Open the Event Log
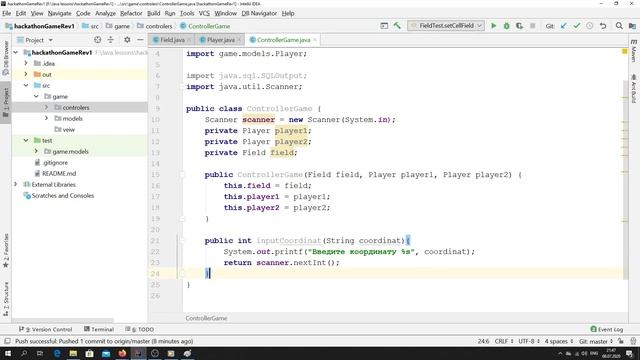Image resolution: width=640 pixels, height=360 pixels. pos(607,329)
